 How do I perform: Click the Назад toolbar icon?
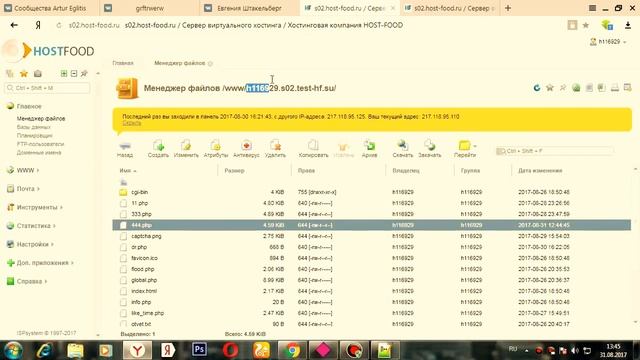[125, 147]
